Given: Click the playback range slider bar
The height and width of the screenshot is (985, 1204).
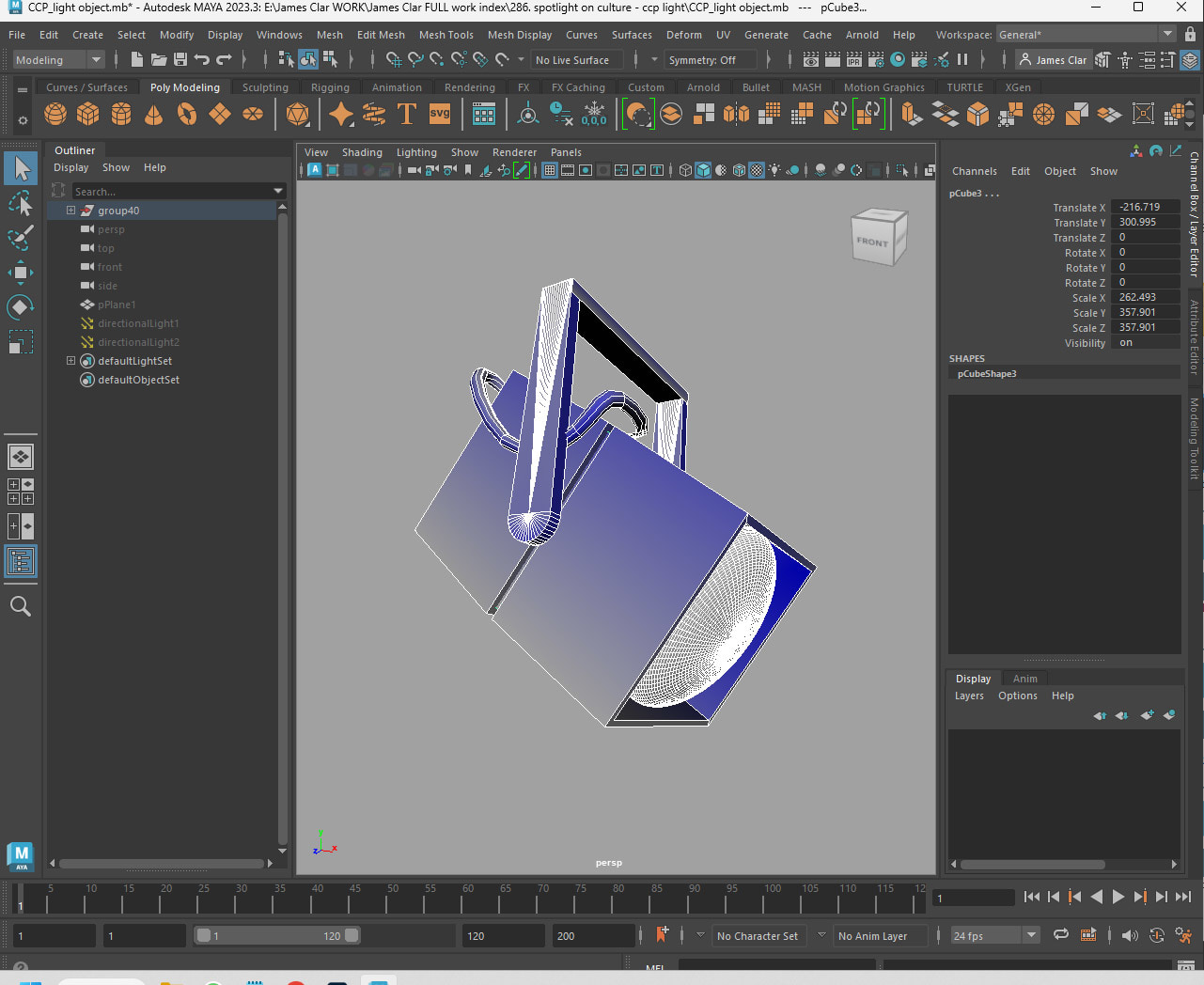Looking at the screenshot, I should point(277,936).
